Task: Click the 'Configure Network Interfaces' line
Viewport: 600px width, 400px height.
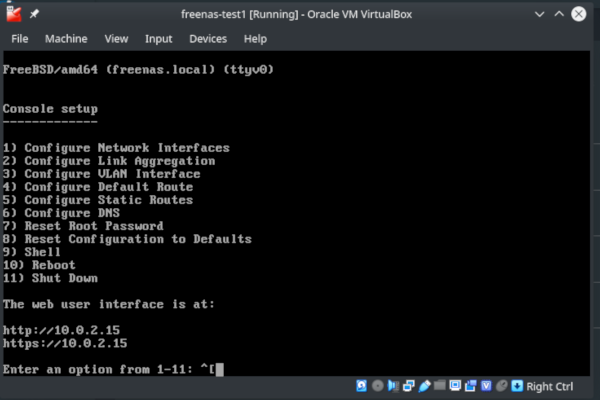Action: (116, 148)
